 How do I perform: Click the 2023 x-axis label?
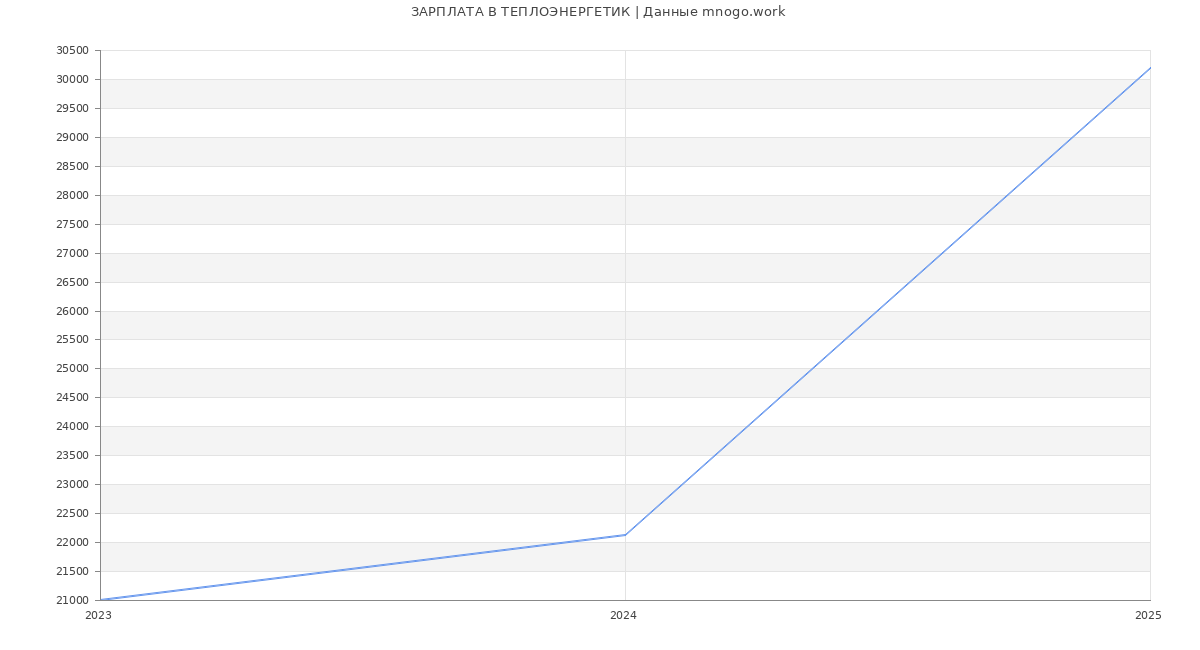coord(99,616)
